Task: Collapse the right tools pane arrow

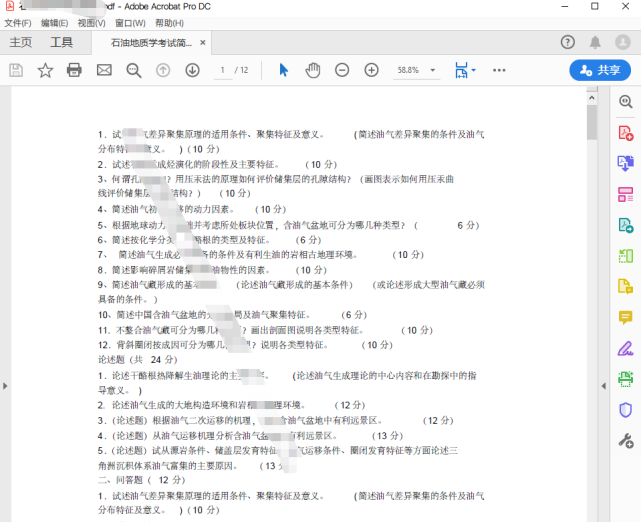Action: point(603,386)
